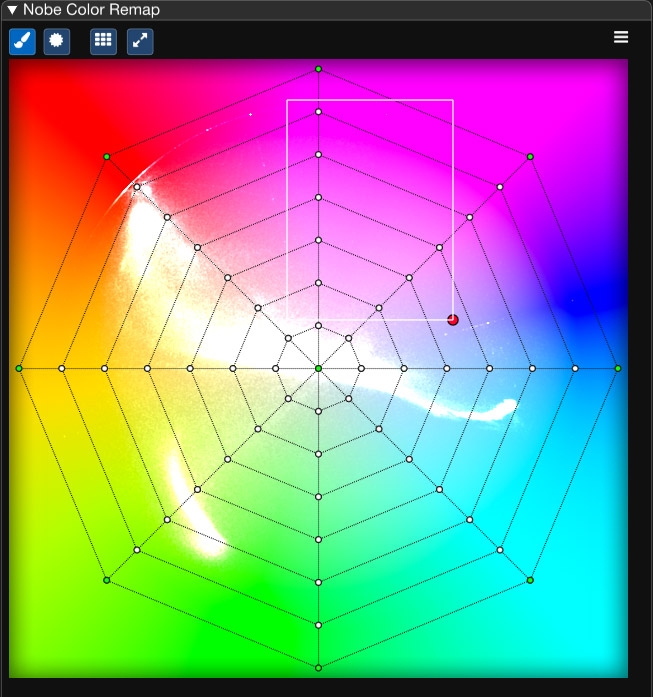The width and height of the screenshot is (653, 697).
Task: Click the outermost white node on the top spoke
Action: tap(318, 112)
